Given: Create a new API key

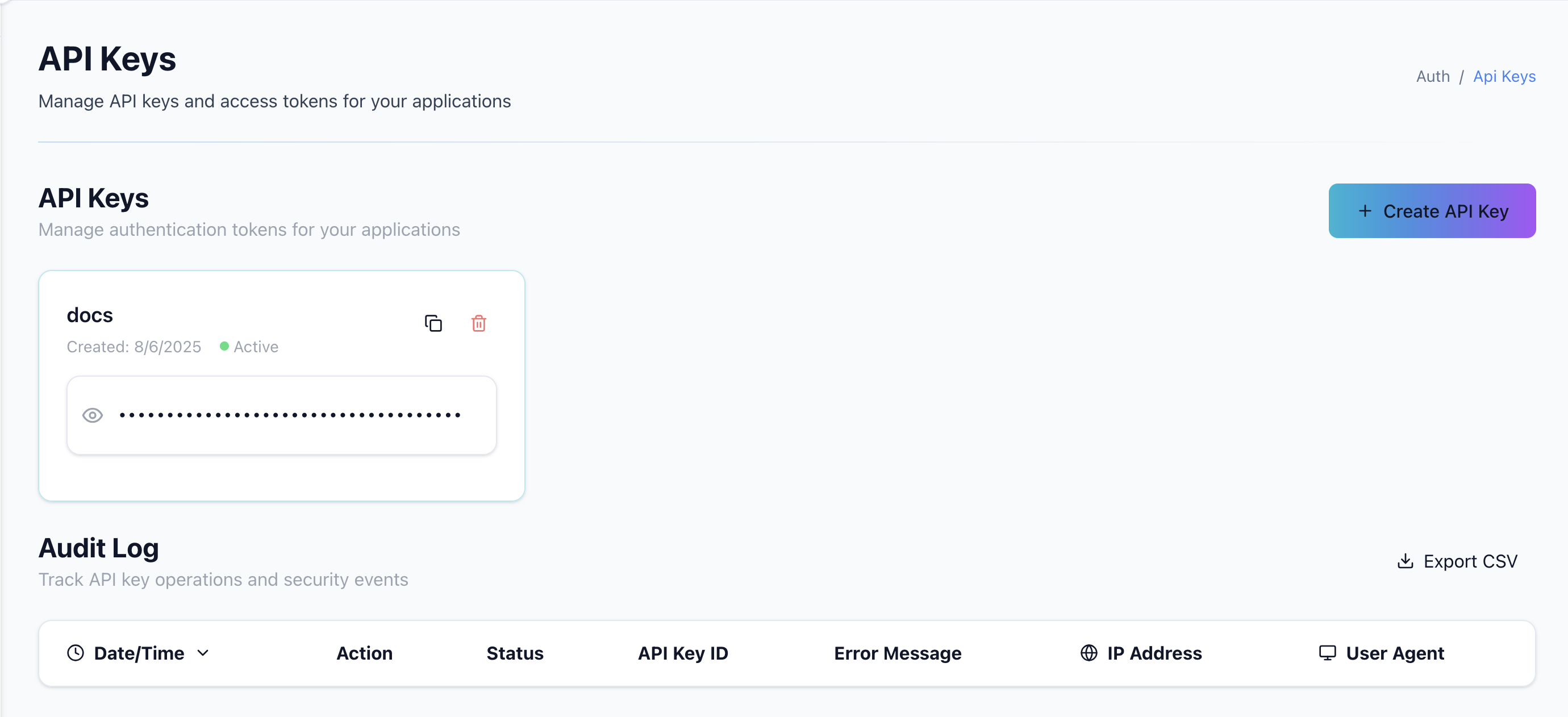Looking at the screenshot, I should pos(1432,211).
